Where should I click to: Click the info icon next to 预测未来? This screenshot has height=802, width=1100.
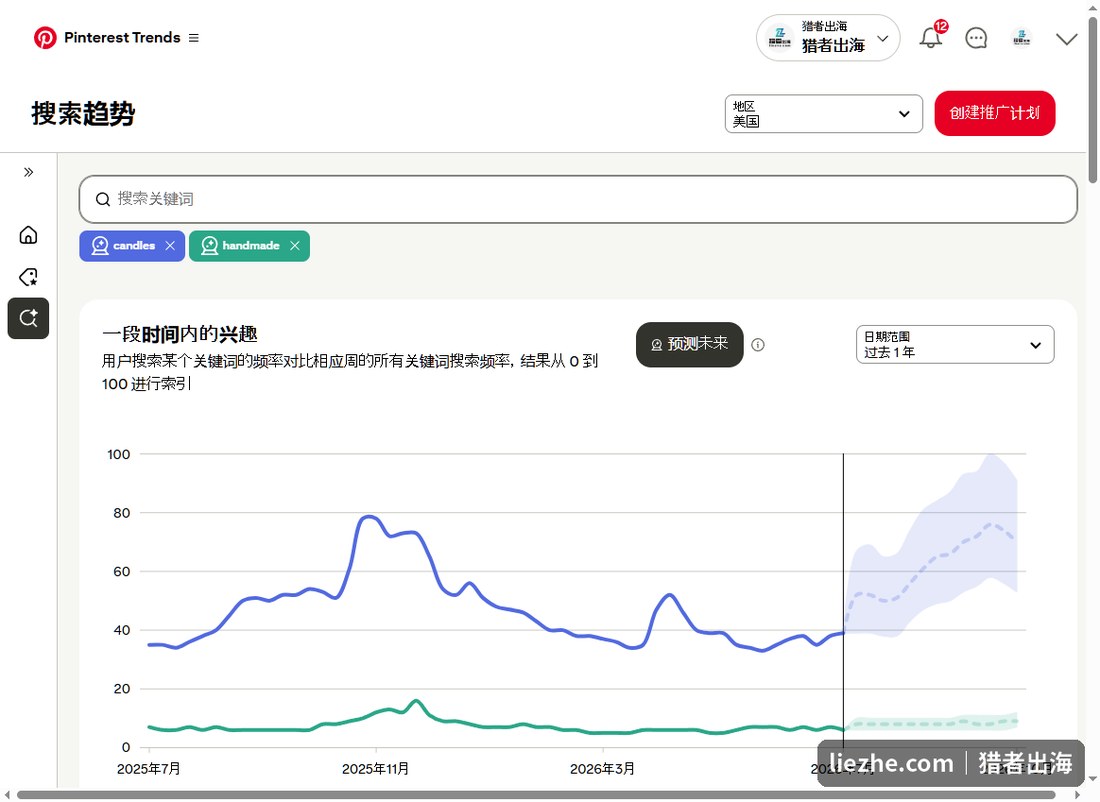tap(758, 345)
